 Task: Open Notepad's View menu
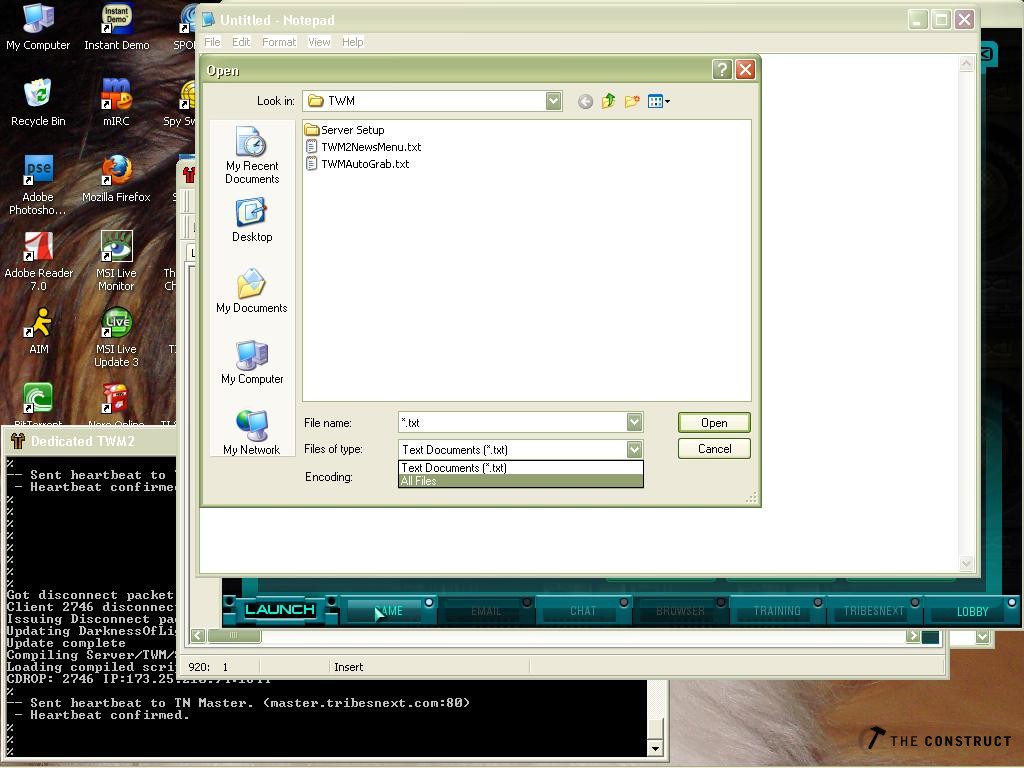tap(319, 42)
